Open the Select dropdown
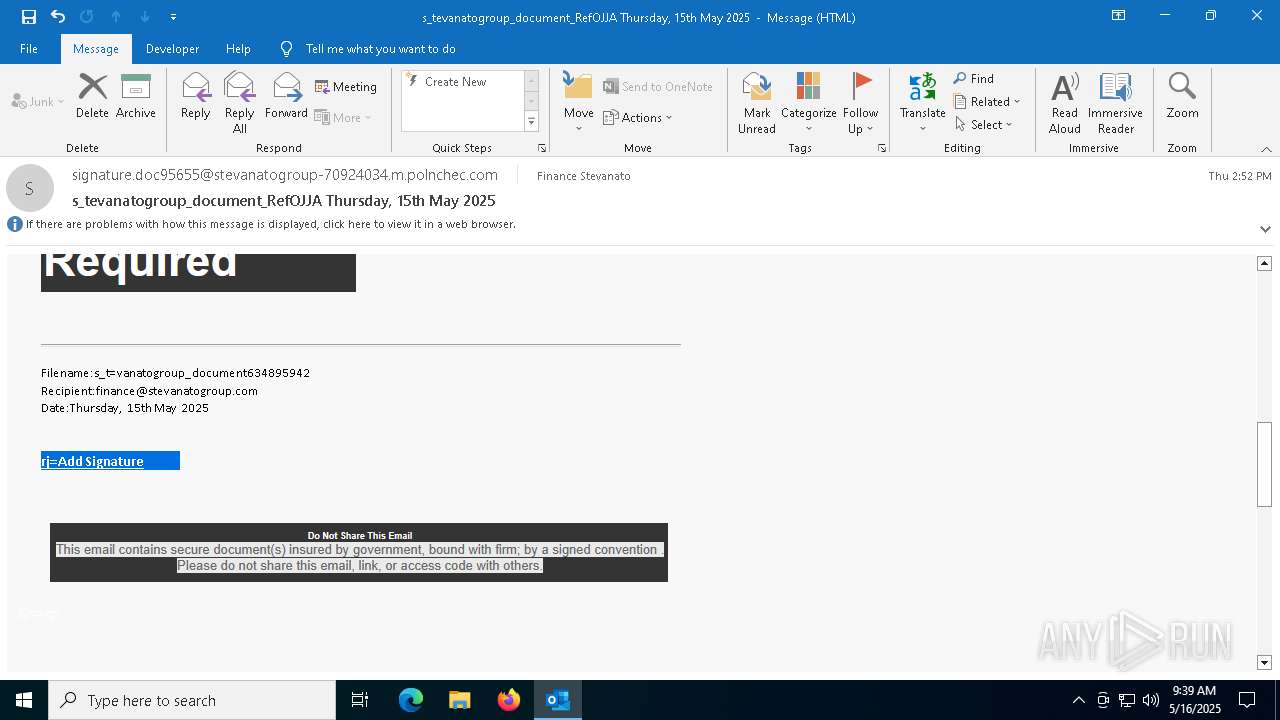This screenshot has width=1280, height=720. click(984, 125)
